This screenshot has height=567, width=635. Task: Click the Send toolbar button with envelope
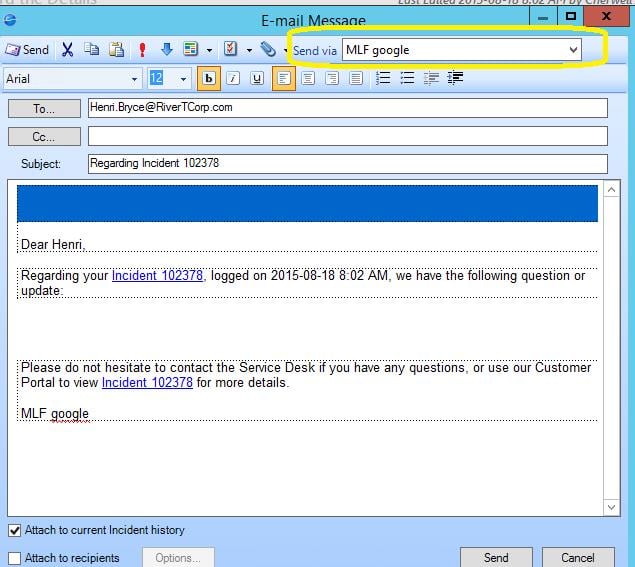[27, 50]
